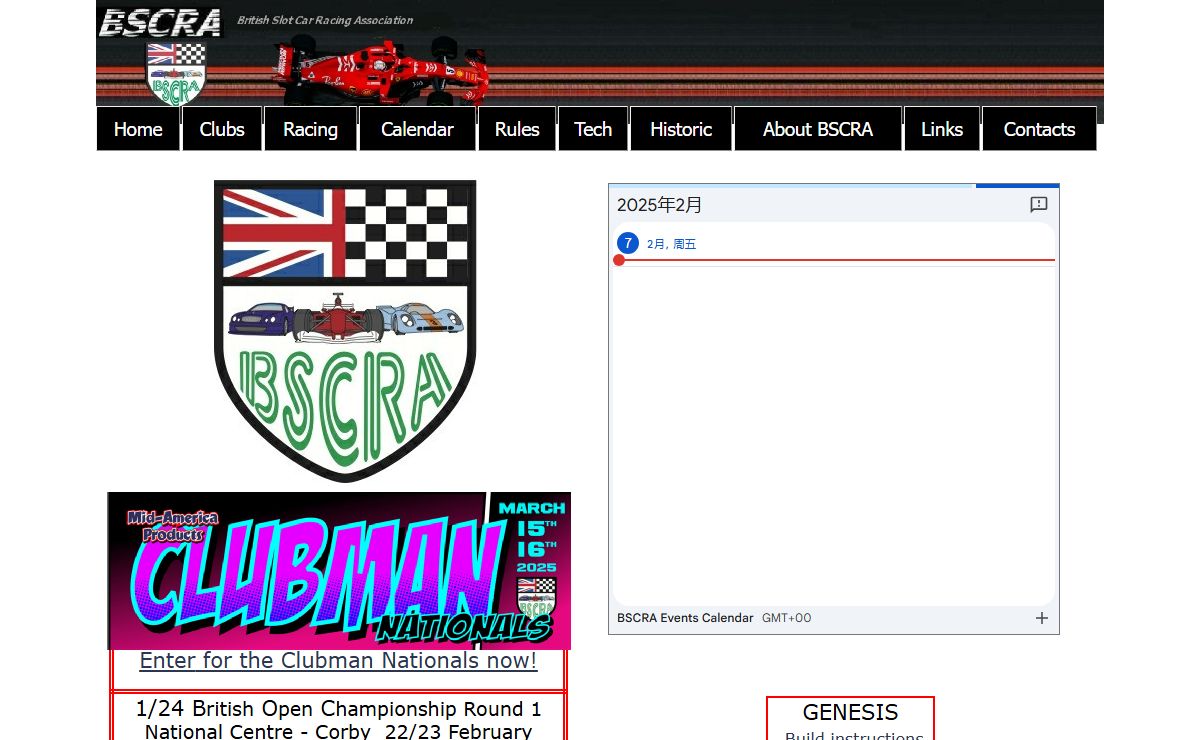Open the GENESIS build instructions link
Screen dimensions: 1200x740
(x=853, y=733)
